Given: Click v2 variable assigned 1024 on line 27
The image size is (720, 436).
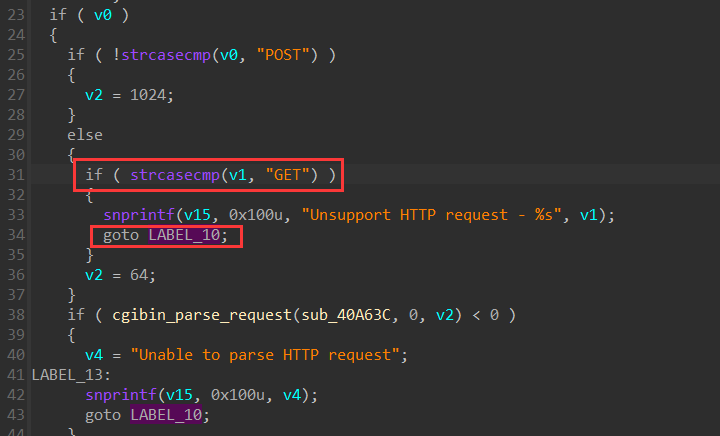Looking at the screenshot, I should pyautogui.click(x=94, y=95).
